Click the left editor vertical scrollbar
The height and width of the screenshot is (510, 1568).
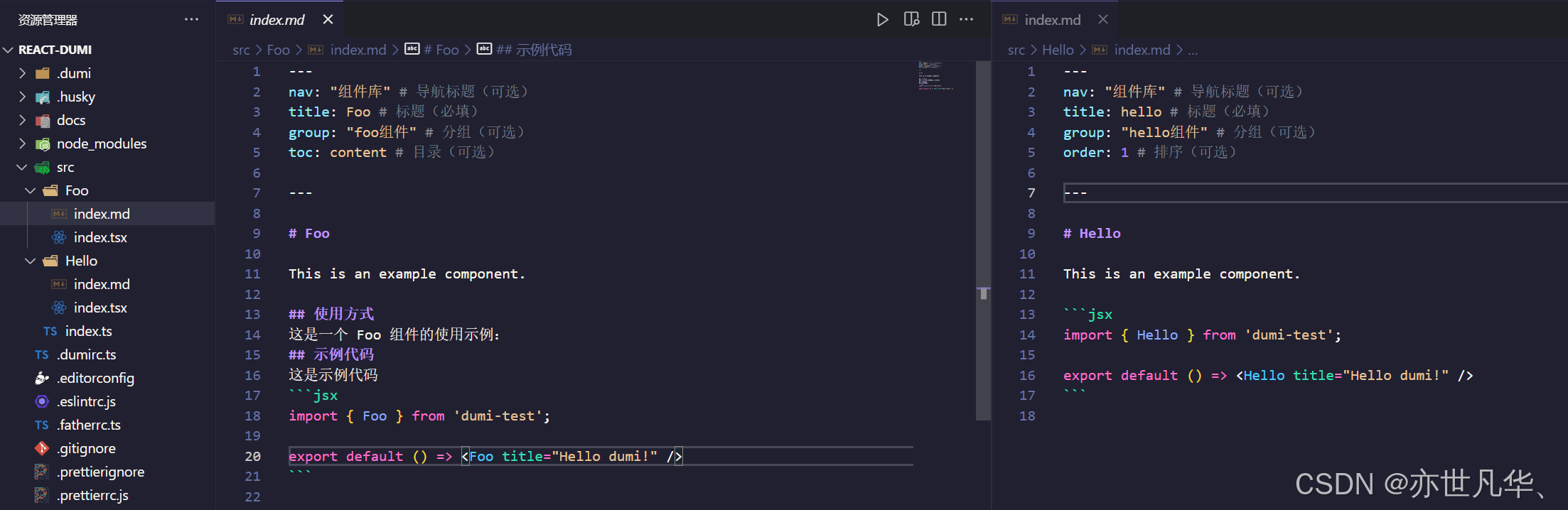coord(984,241)
